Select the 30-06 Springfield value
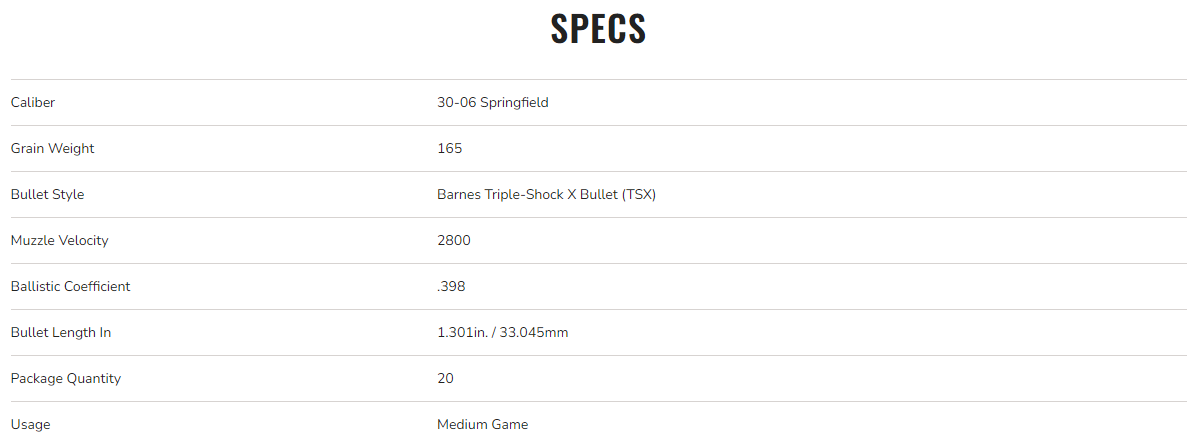The height and width of the screenshot is (445, 1201). click(492, 102)
